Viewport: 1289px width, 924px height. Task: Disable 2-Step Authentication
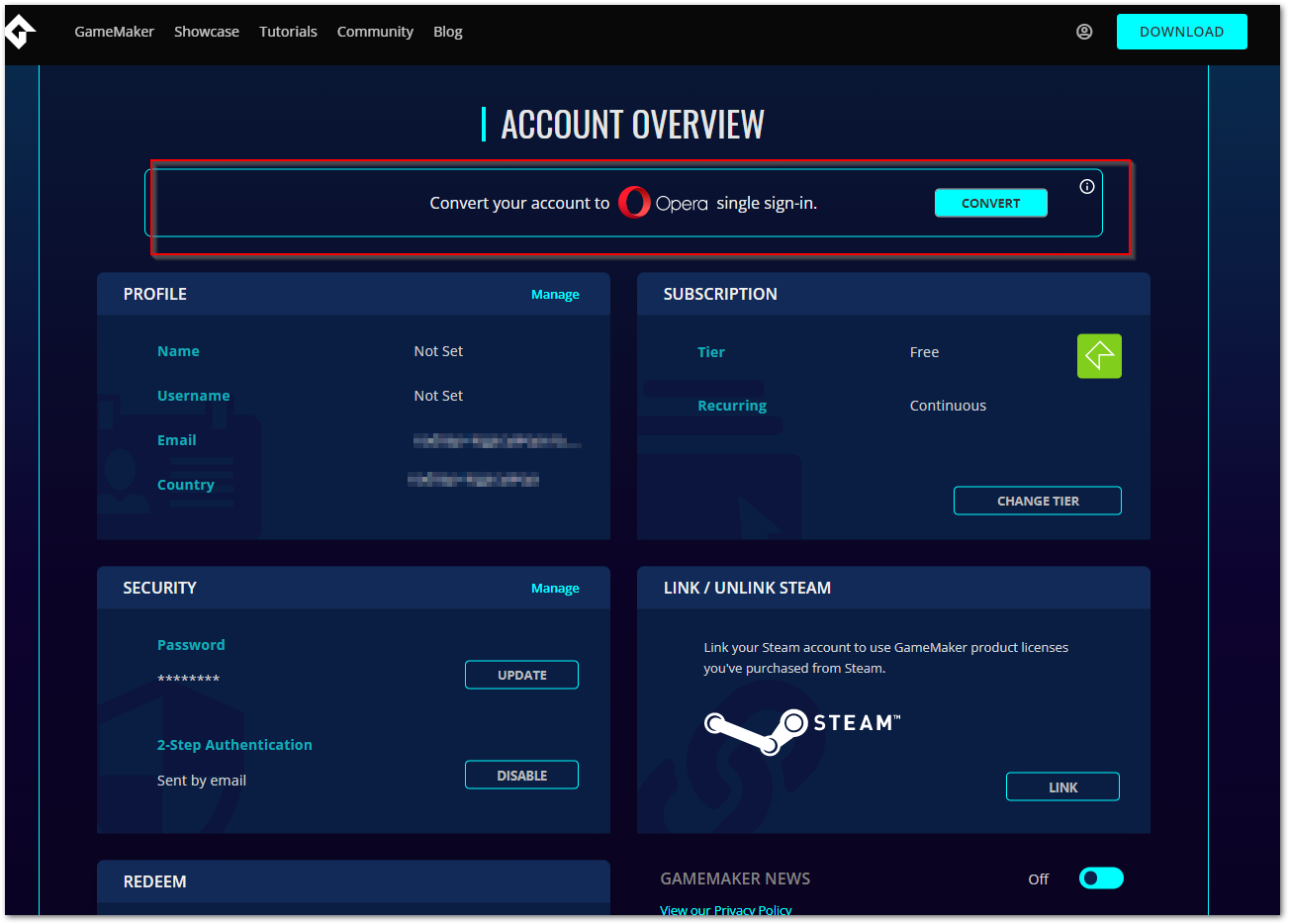[x=521, y=776]
